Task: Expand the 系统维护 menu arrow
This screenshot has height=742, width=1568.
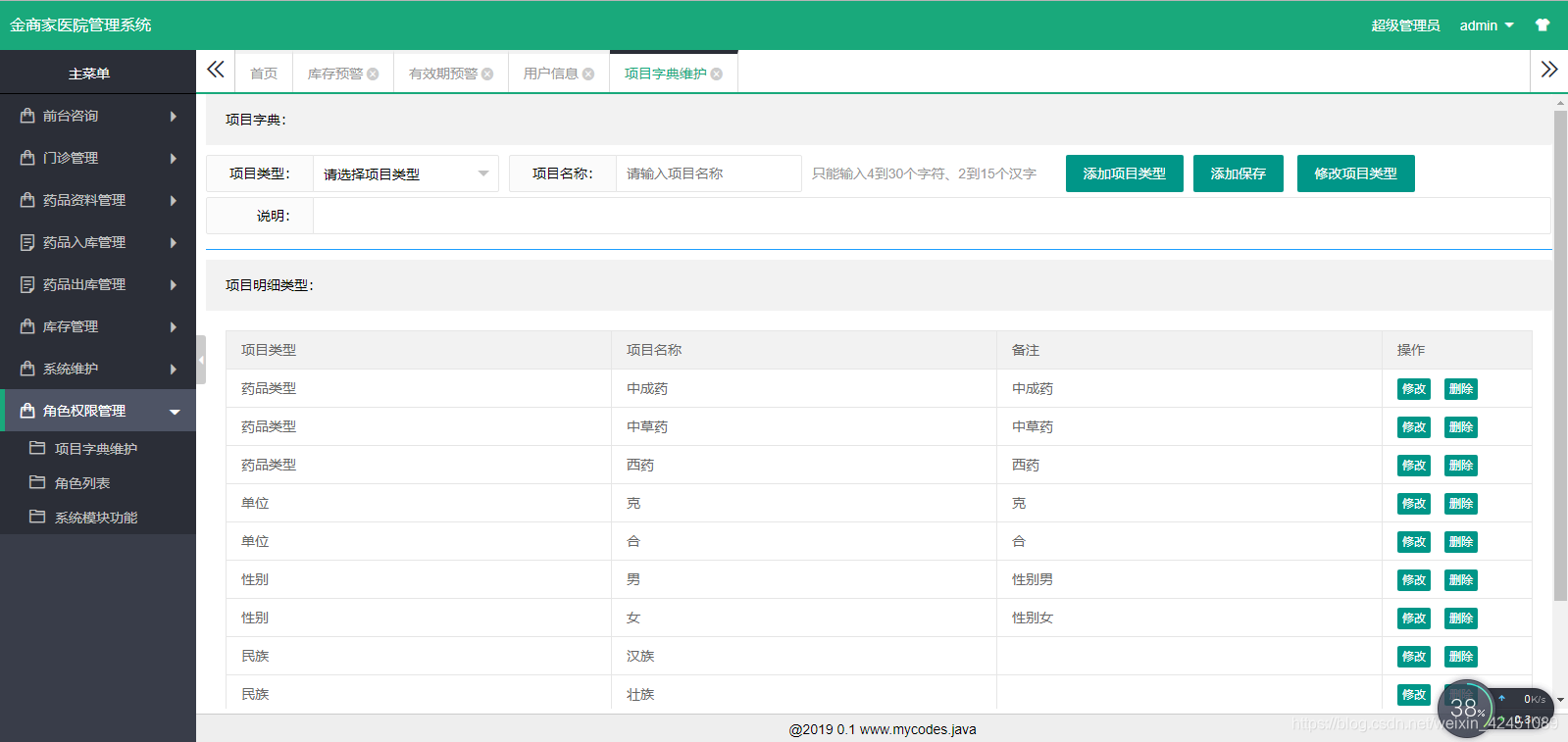Action: coord(174,369)
